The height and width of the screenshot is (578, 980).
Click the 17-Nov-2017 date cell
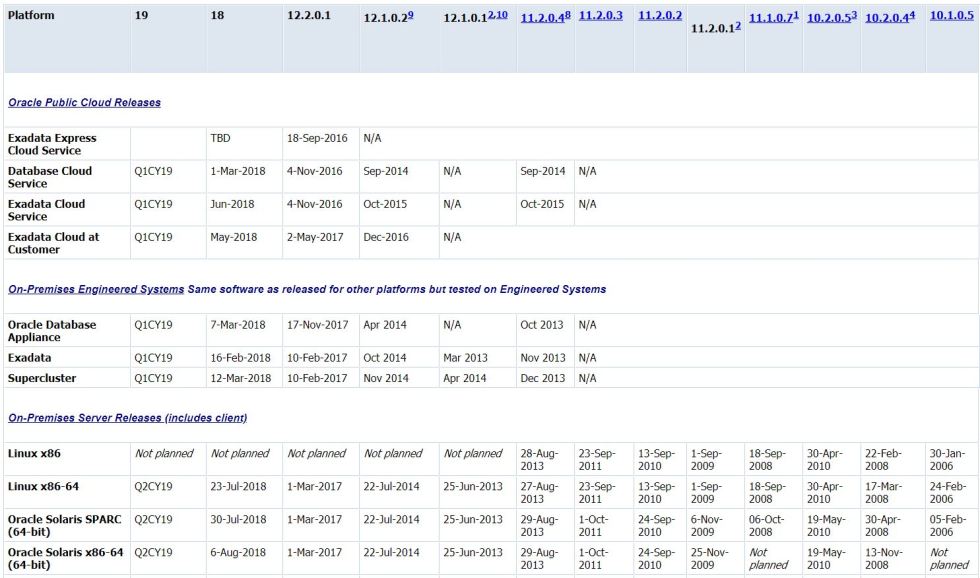tap(318, 325)
